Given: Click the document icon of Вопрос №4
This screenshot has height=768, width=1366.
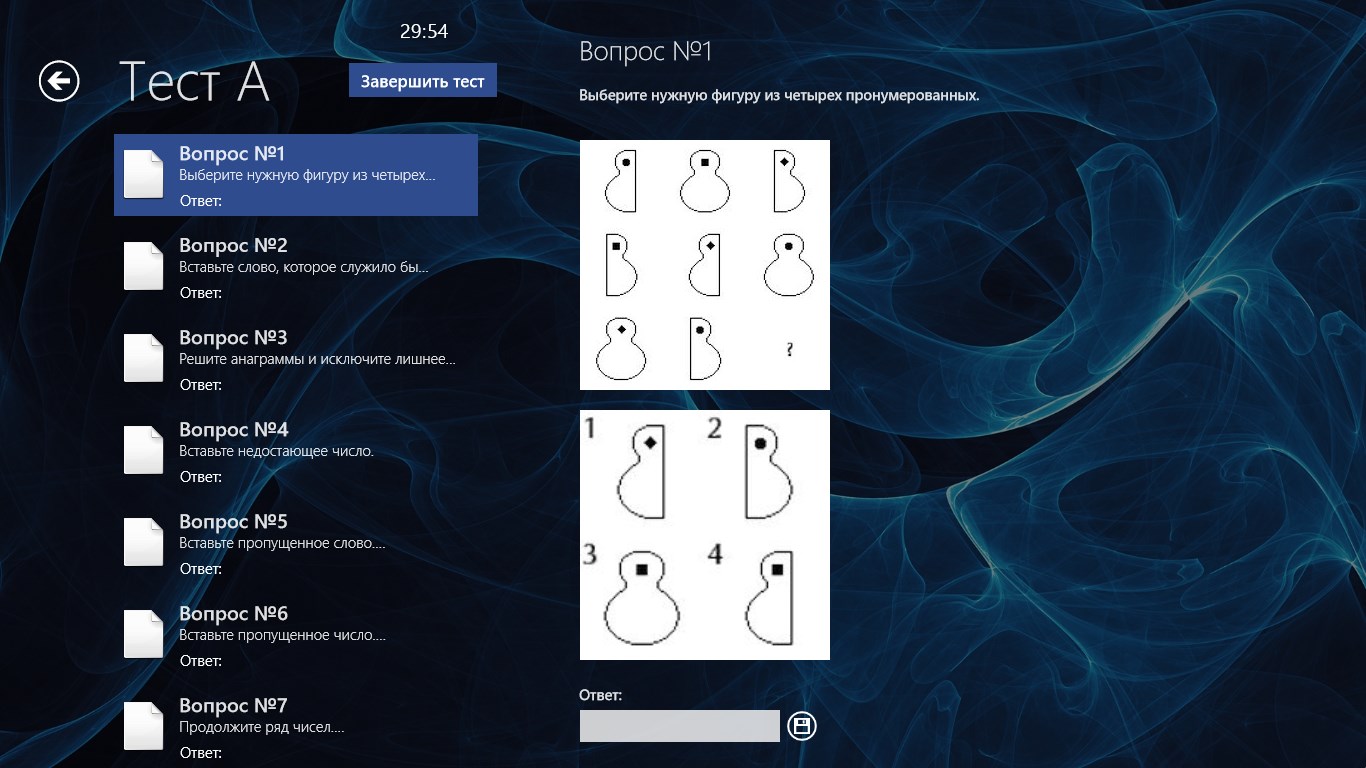Looking at the screenshot, I should coord(143,450).
